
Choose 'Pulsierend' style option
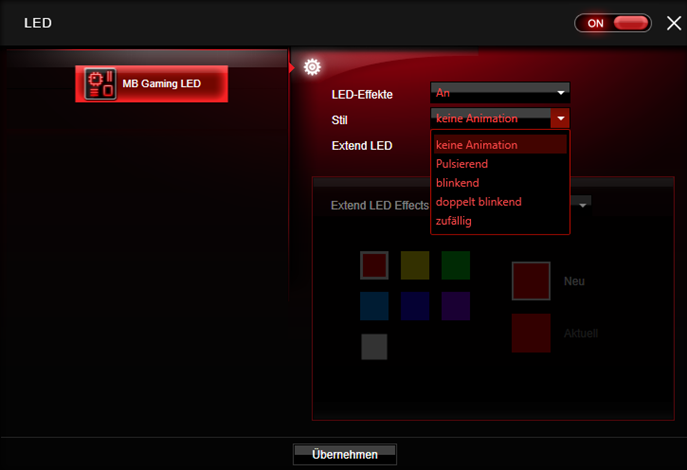[500, 164]
